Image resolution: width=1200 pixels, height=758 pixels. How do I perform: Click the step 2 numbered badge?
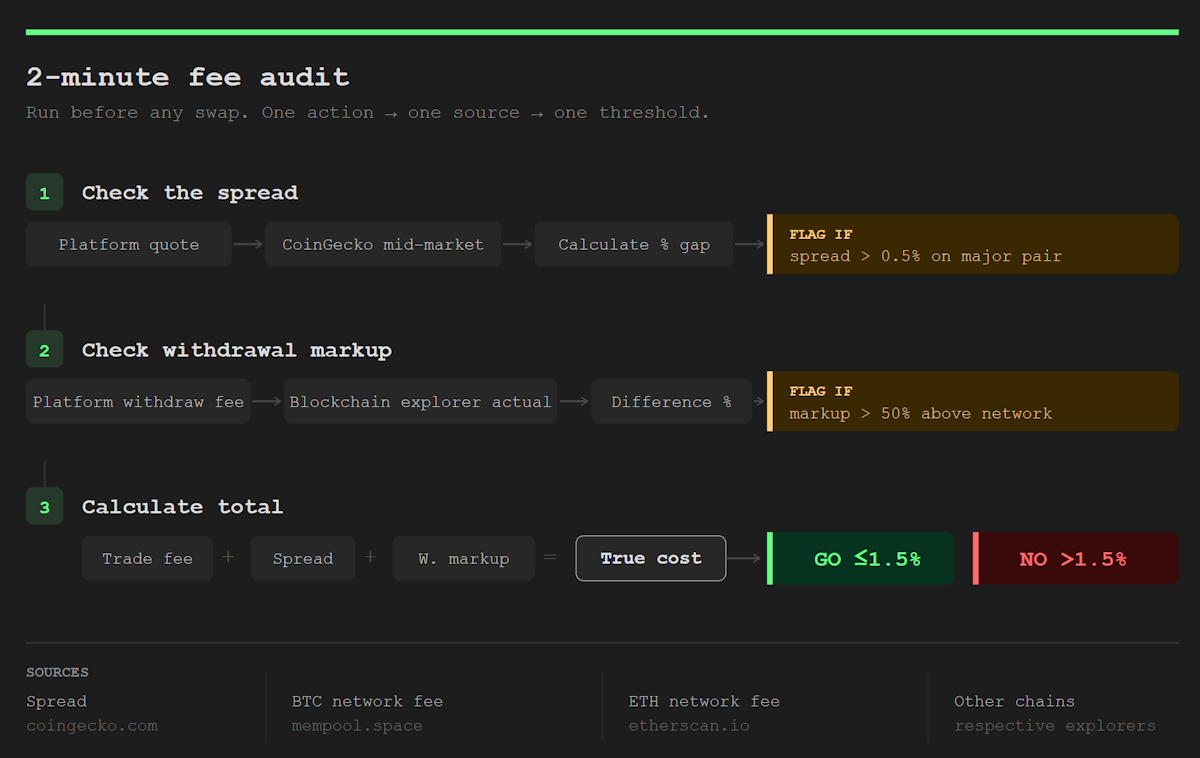point(44,350)
